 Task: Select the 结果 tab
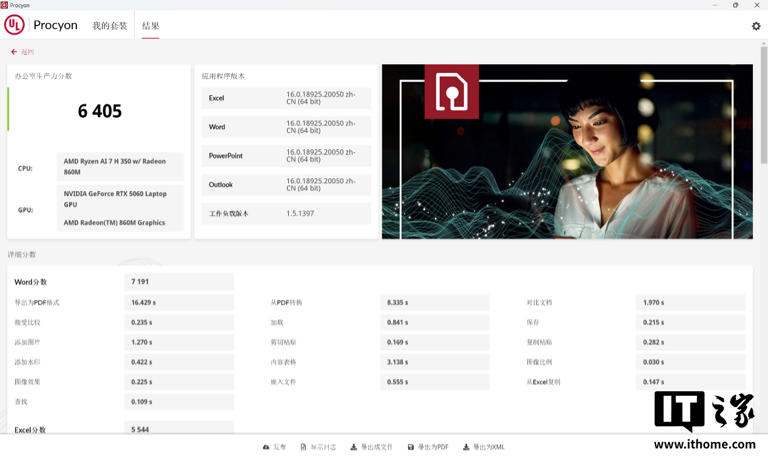point(151,26)
